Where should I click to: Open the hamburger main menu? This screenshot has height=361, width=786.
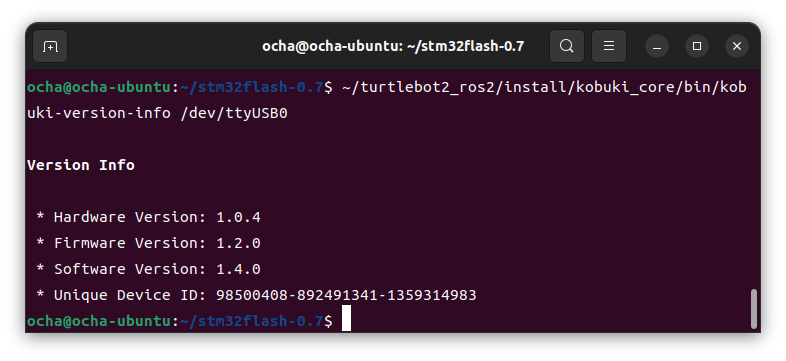click(x=609, y=47)
